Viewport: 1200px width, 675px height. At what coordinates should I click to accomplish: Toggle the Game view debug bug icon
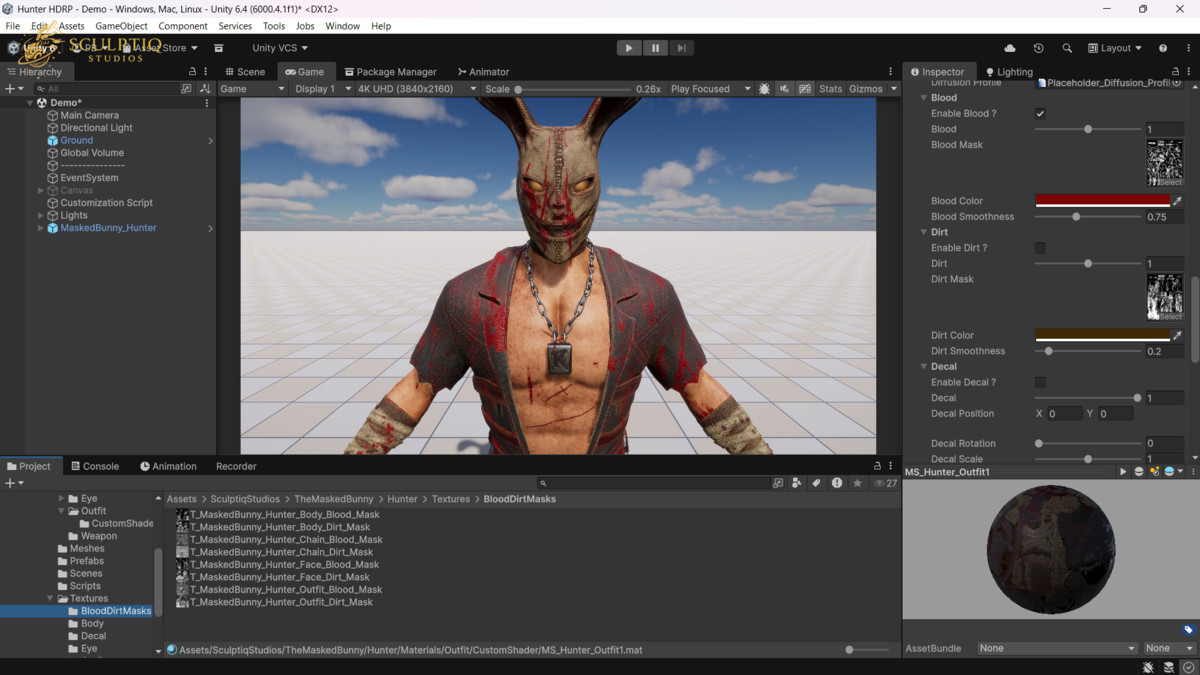click(x=764, y=89)
